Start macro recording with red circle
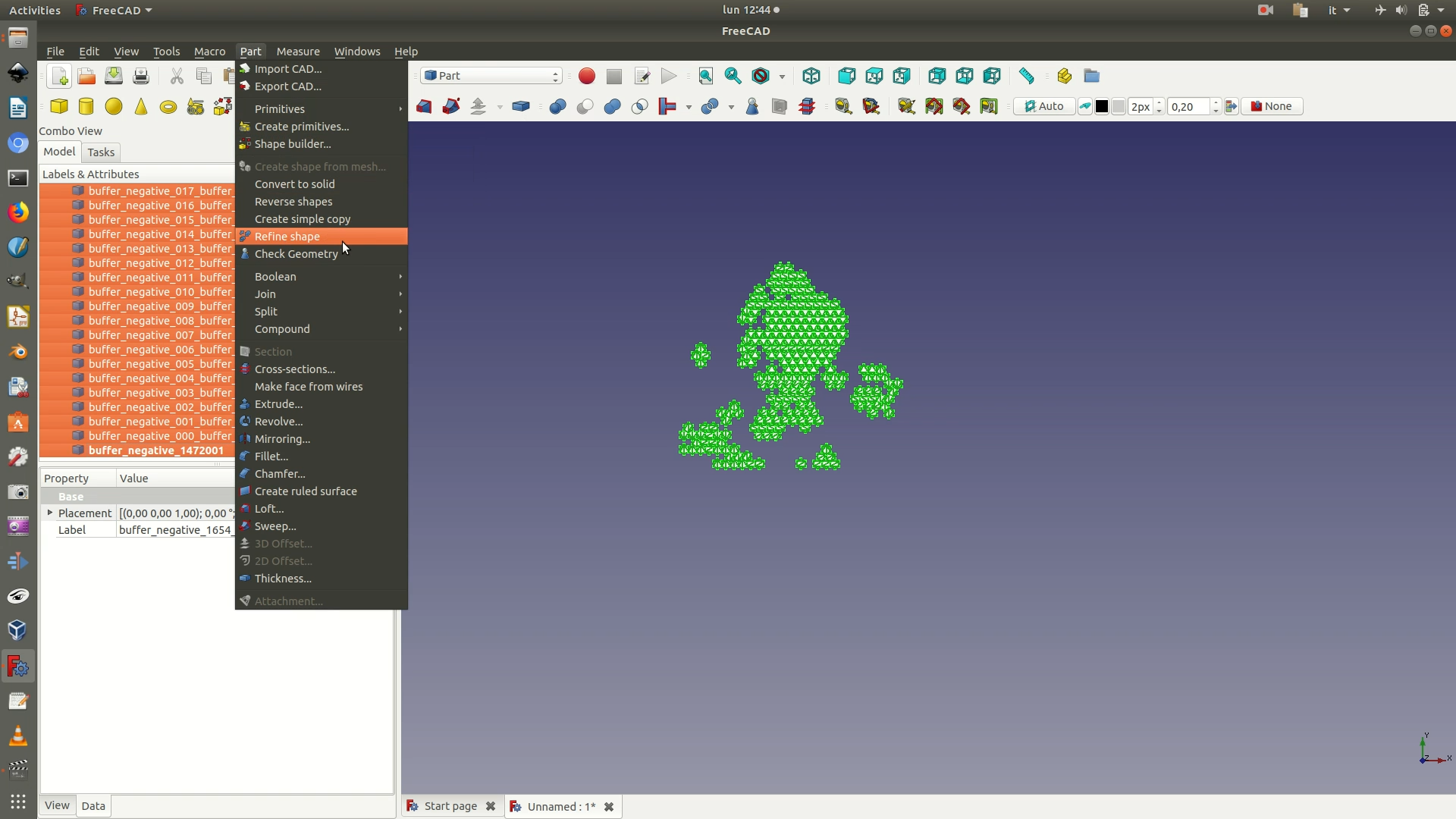The image size is (1456, 819). point(587,76)
